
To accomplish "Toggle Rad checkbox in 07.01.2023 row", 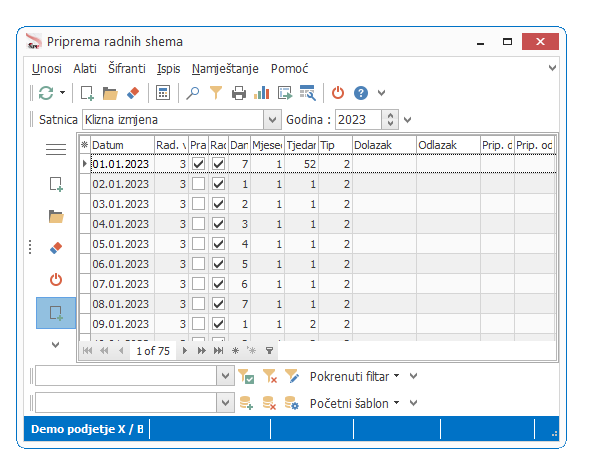I will tap(219, 283).
